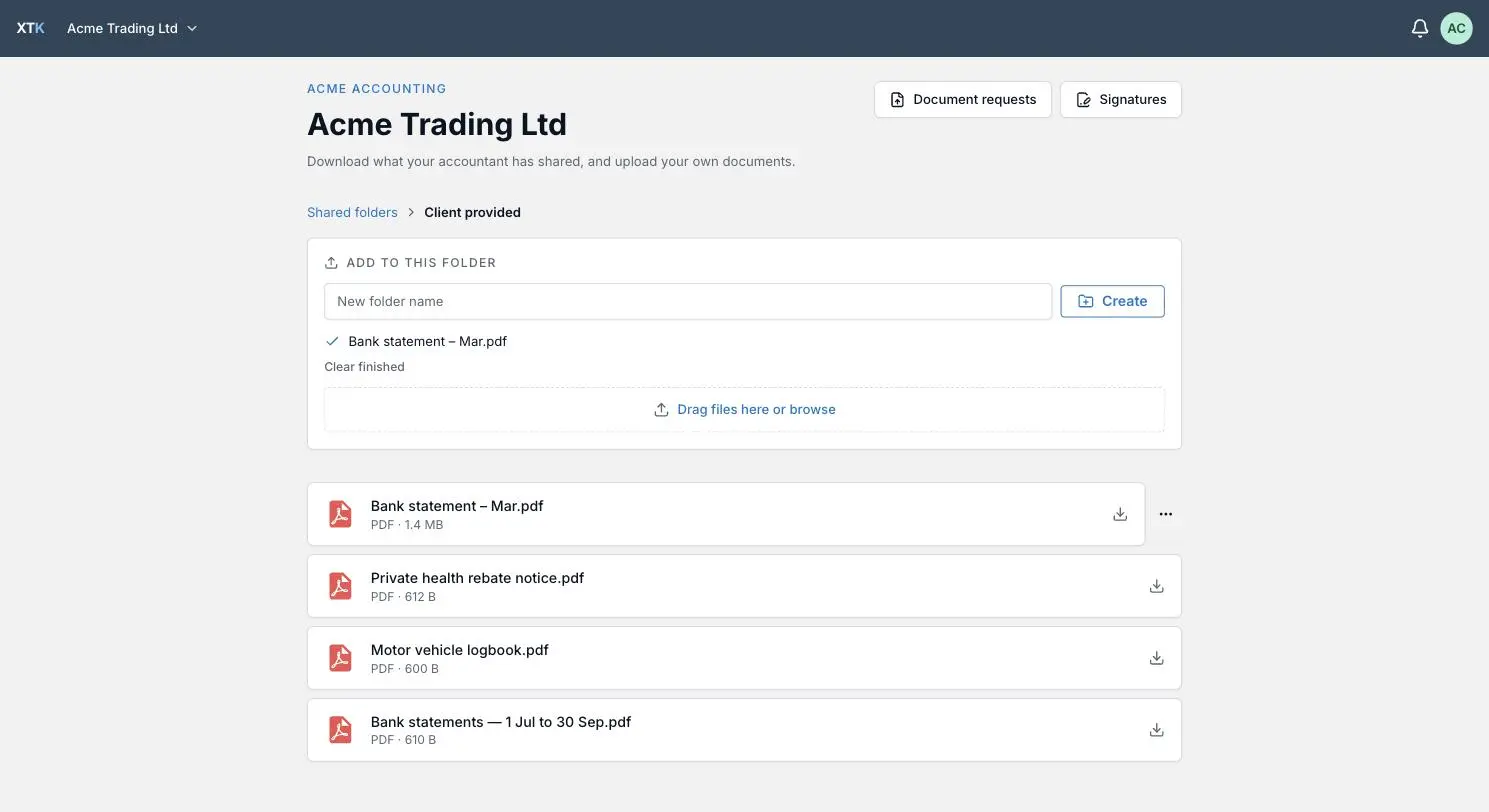
Task: Focus the New folder name field
Action: (x=688, y=301)
